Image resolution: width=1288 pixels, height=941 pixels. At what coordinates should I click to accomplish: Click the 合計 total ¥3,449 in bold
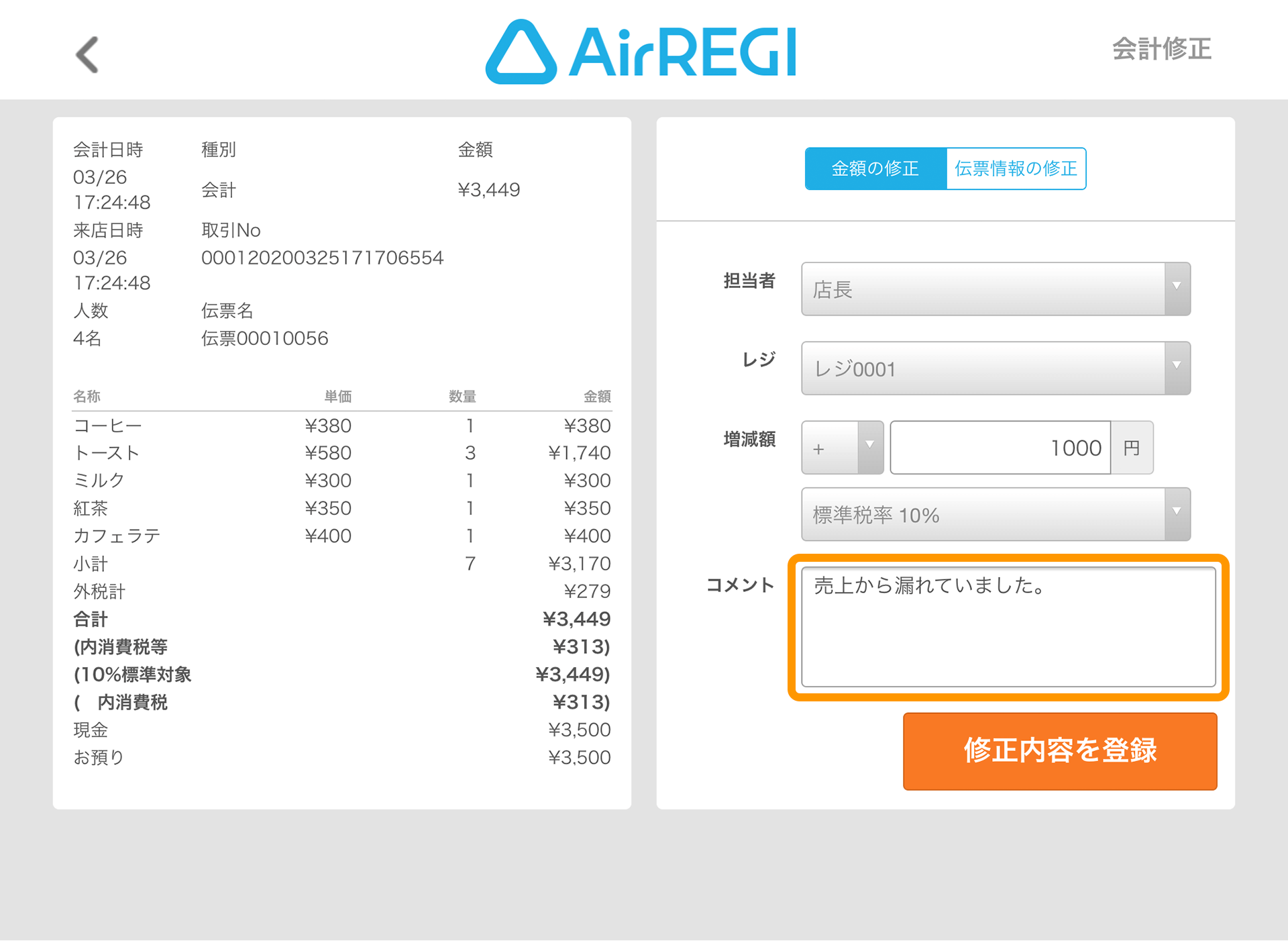coord(576,619)
